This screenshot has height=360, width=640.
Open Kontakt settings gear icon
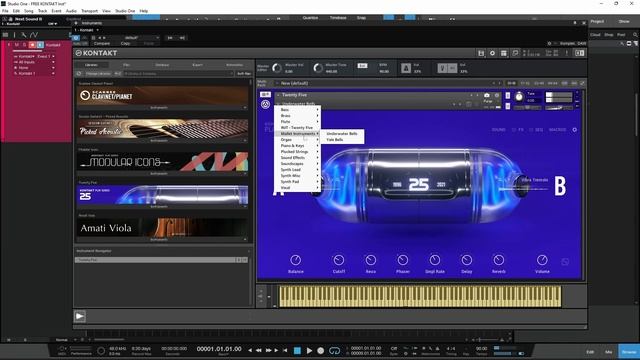(492, 53)
